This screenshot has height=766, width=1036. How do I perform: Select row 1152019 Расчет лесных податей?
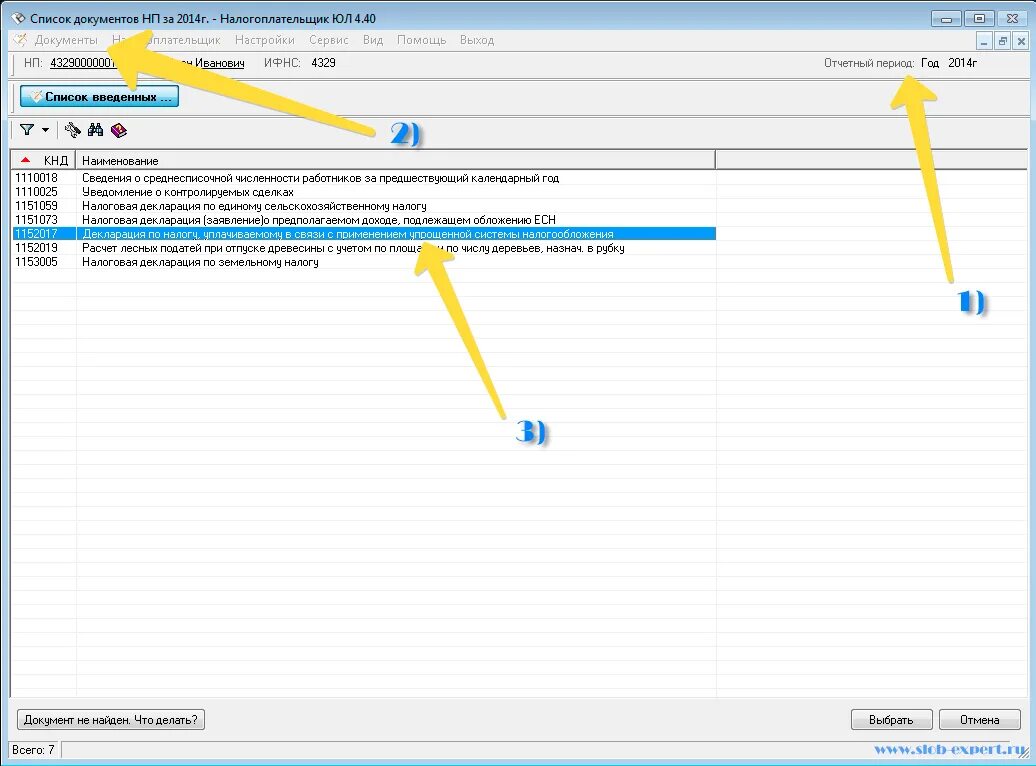(x=363, y=248)
